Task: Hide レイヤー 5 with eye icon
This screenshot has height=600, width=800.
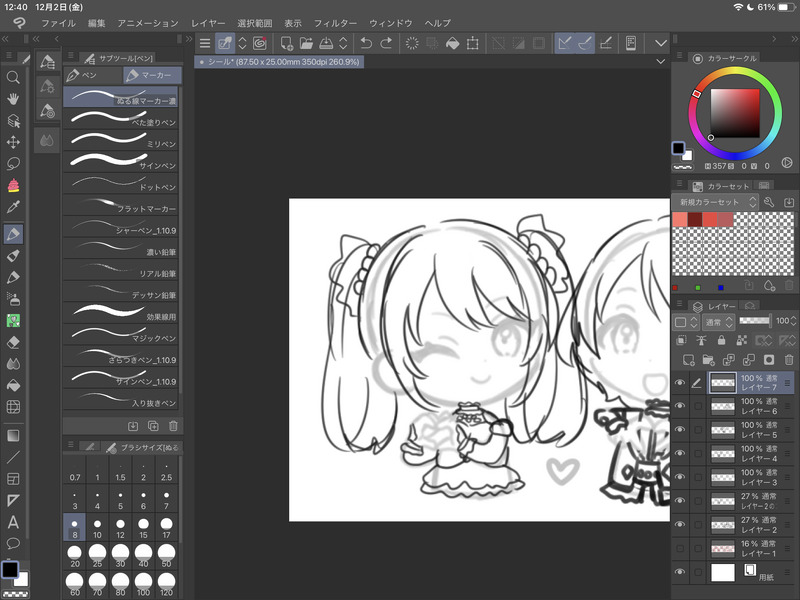Action: pos(680,430)
